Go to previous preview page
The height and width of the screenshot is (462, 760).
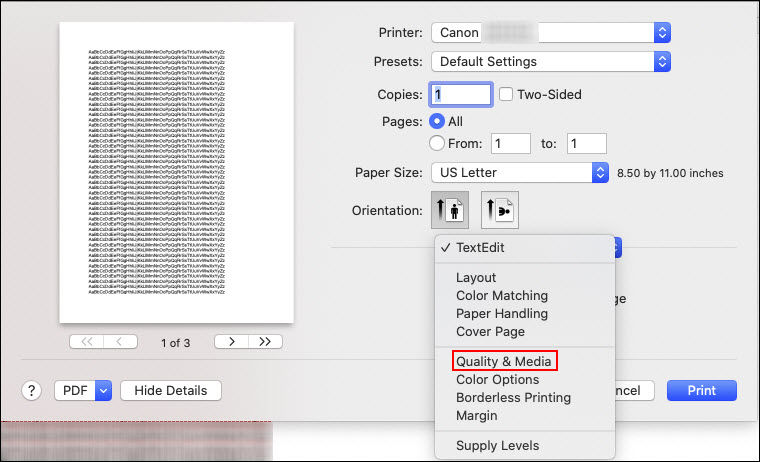(x=120, y=341)
